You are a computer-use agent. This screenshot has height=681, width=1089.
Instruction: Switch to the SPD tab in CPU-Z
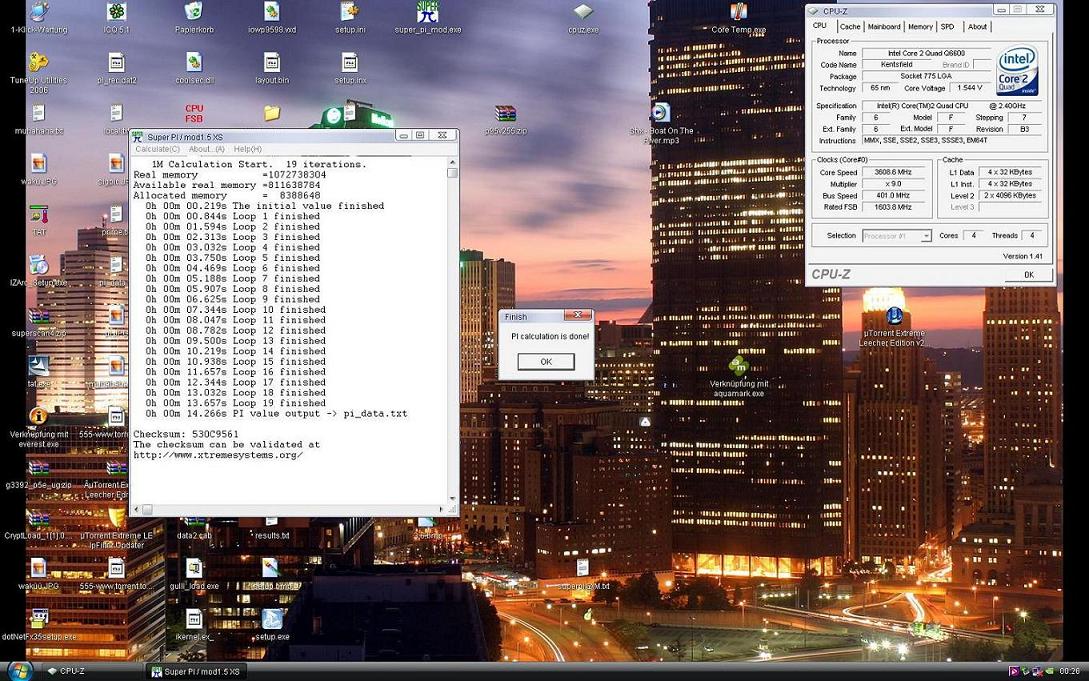click(x=947, y=26)
